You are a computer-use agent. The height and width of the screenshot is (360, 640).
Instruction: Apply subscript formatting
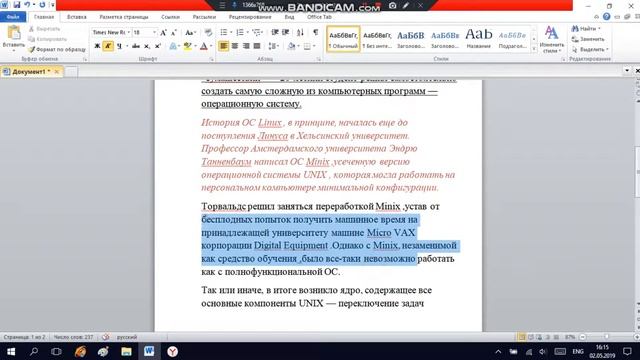click(147, 46)
